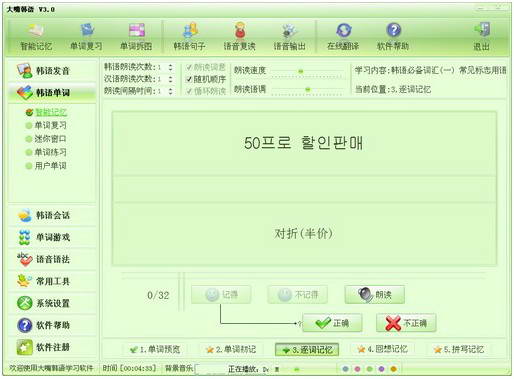Click the 时间 timer in status bar
514x379 pixels.
(x=130, y=368)
